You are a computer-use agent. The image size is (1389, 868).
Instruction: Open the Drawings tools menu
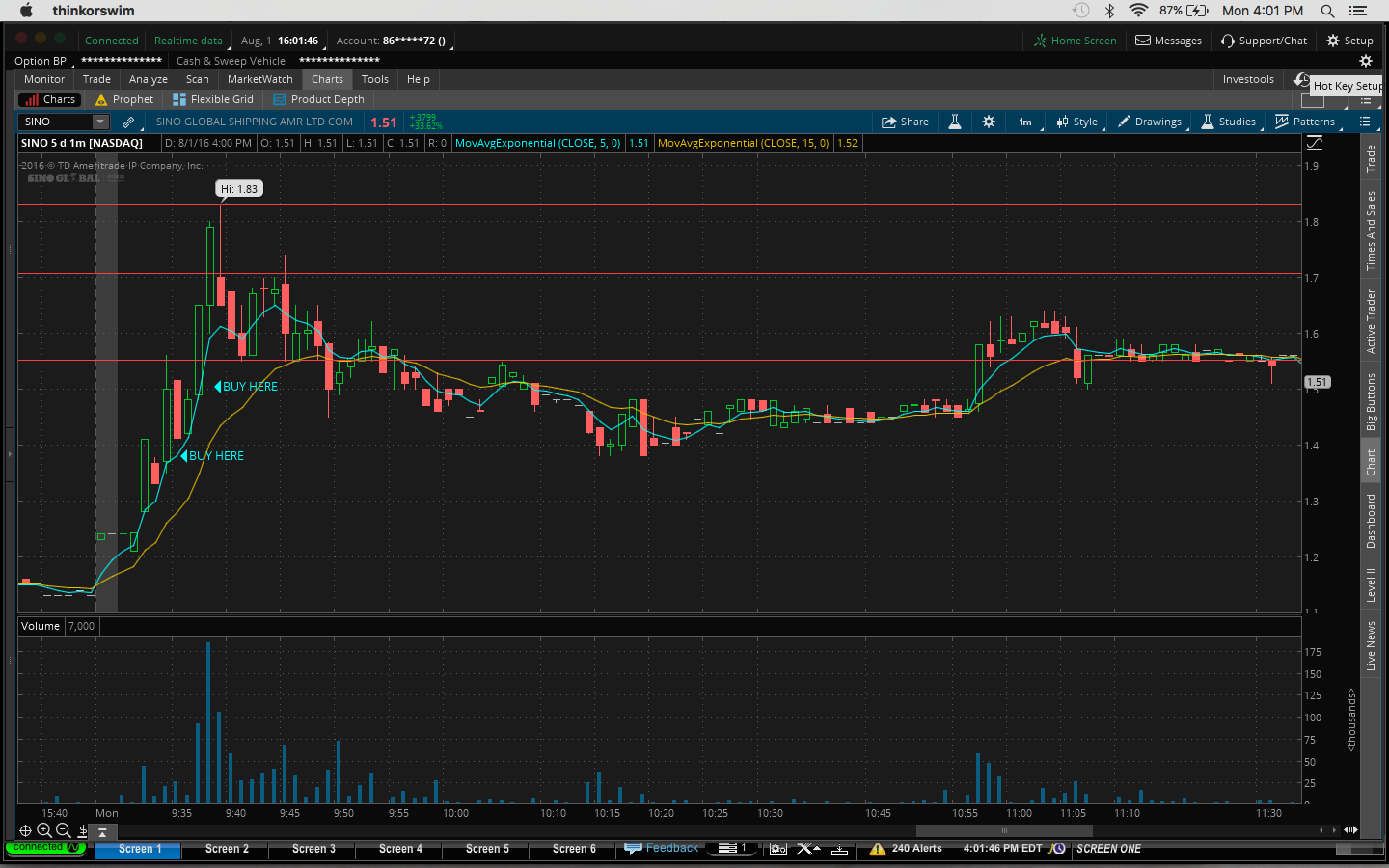[1150, 122]
